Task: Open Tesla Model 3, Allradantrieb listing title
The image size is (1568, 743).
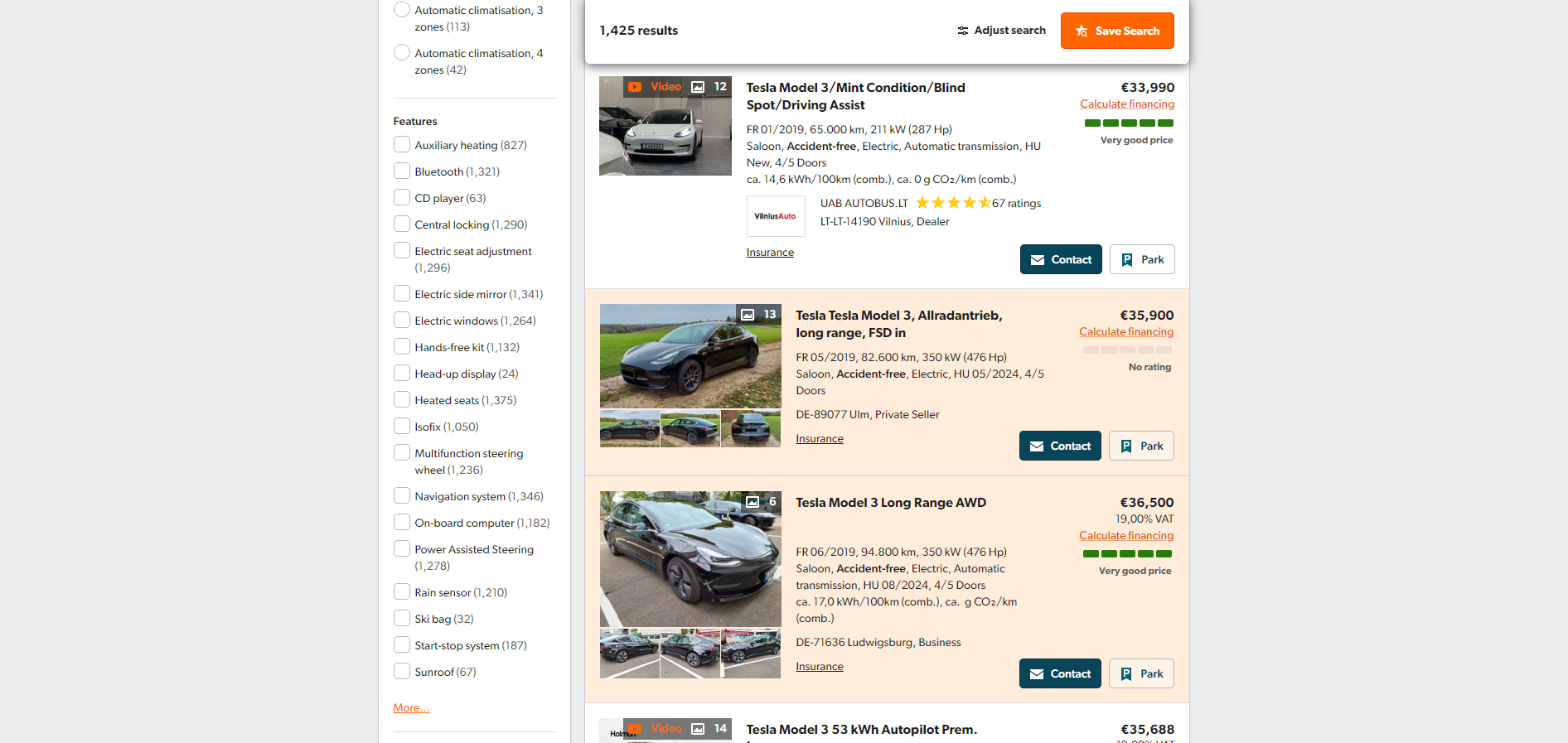Action: coord(899,324)
